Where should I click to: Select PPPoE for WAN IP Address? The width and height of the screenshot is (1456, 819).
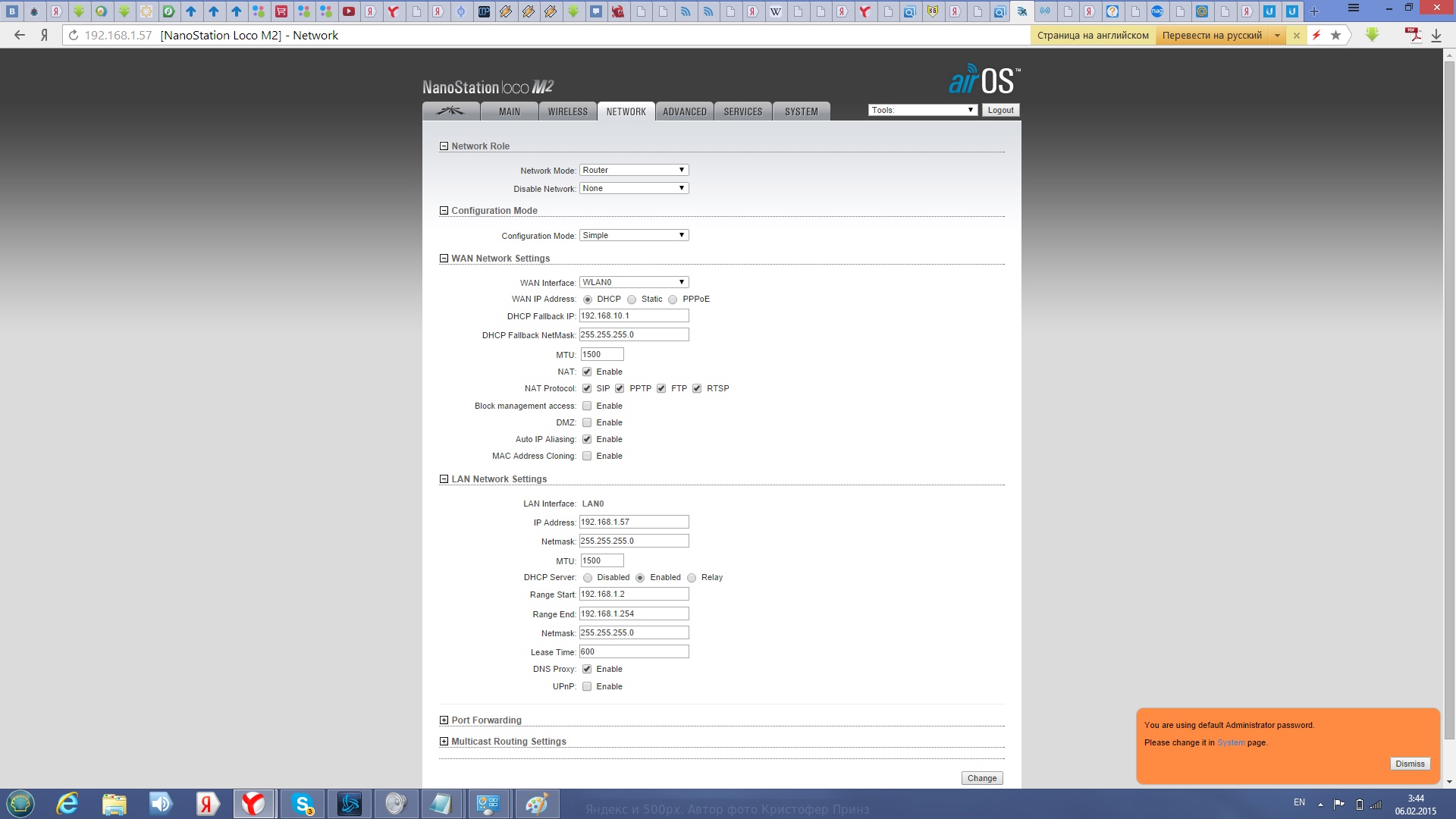[673, 300]
